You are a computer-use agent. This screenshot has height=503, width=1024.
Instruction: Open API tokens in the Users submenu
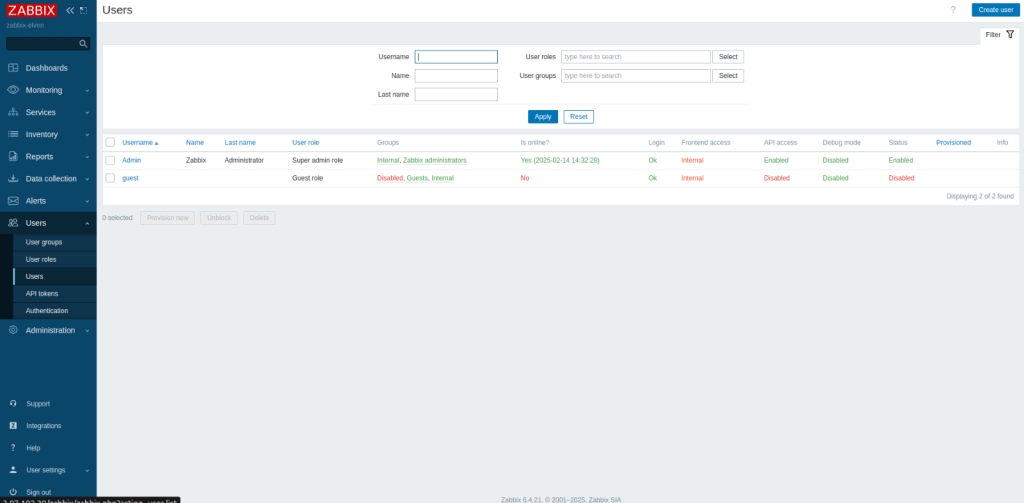42,293
